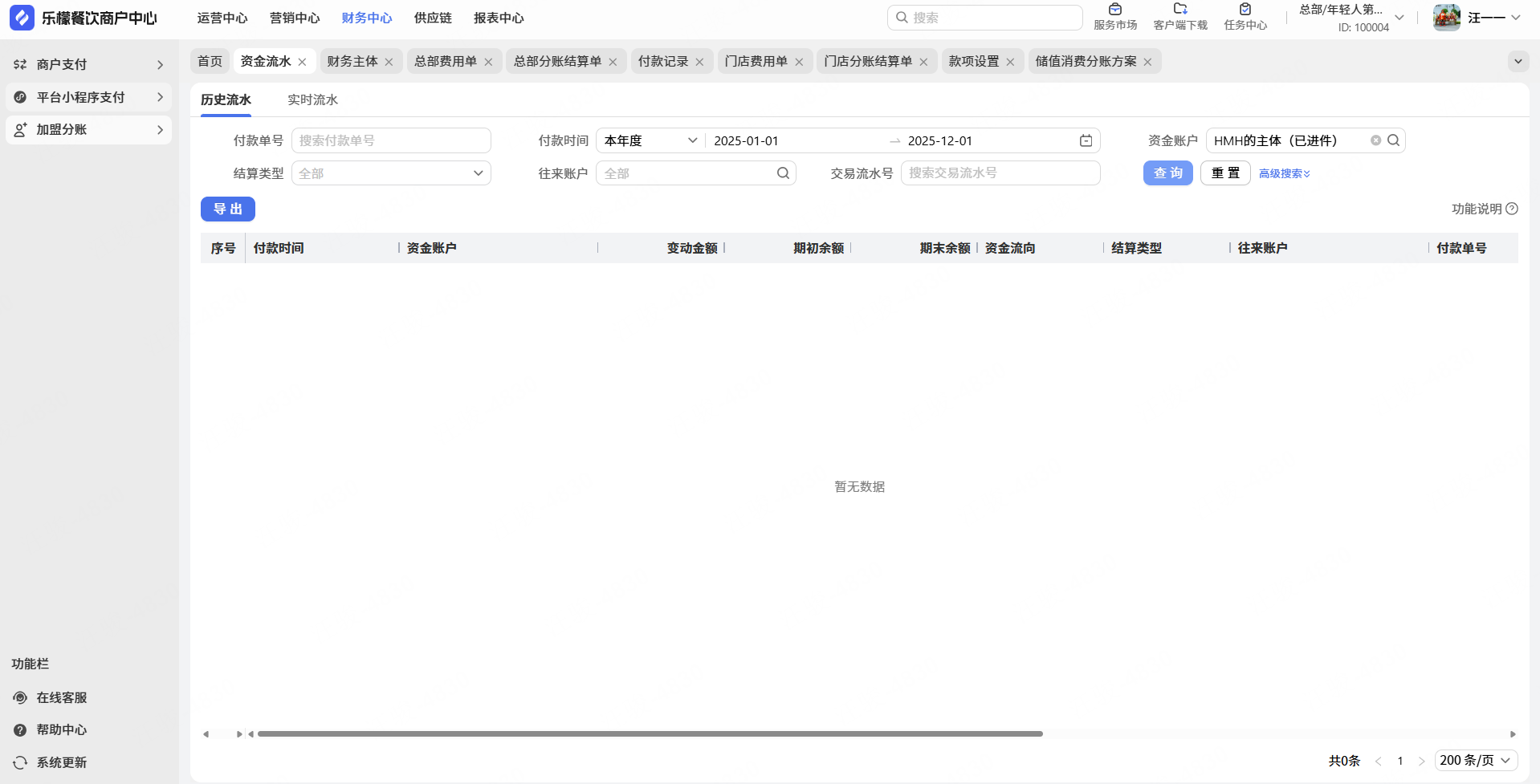Click the scrollbar right arrow
1540x784 pixels.
pos(1513,733)
